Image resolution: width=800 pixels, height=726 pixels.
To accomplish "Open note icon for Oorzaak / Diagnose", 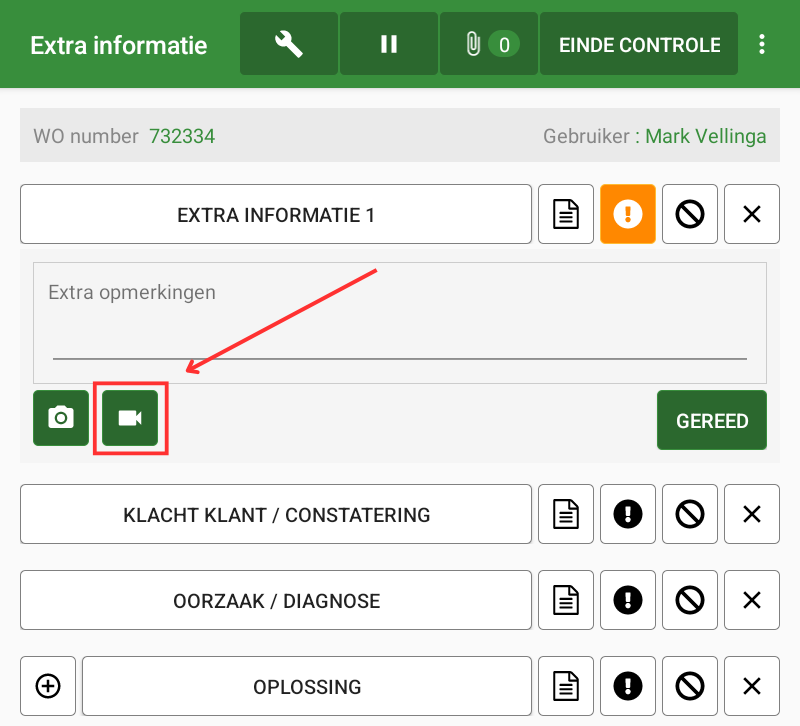I will [x=566, y=601].
